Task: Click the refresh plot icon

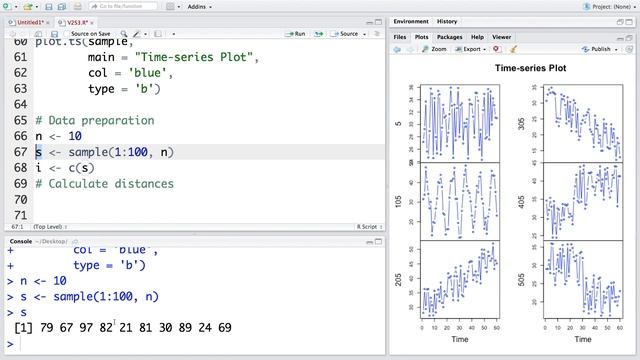Action: point(629,49)
